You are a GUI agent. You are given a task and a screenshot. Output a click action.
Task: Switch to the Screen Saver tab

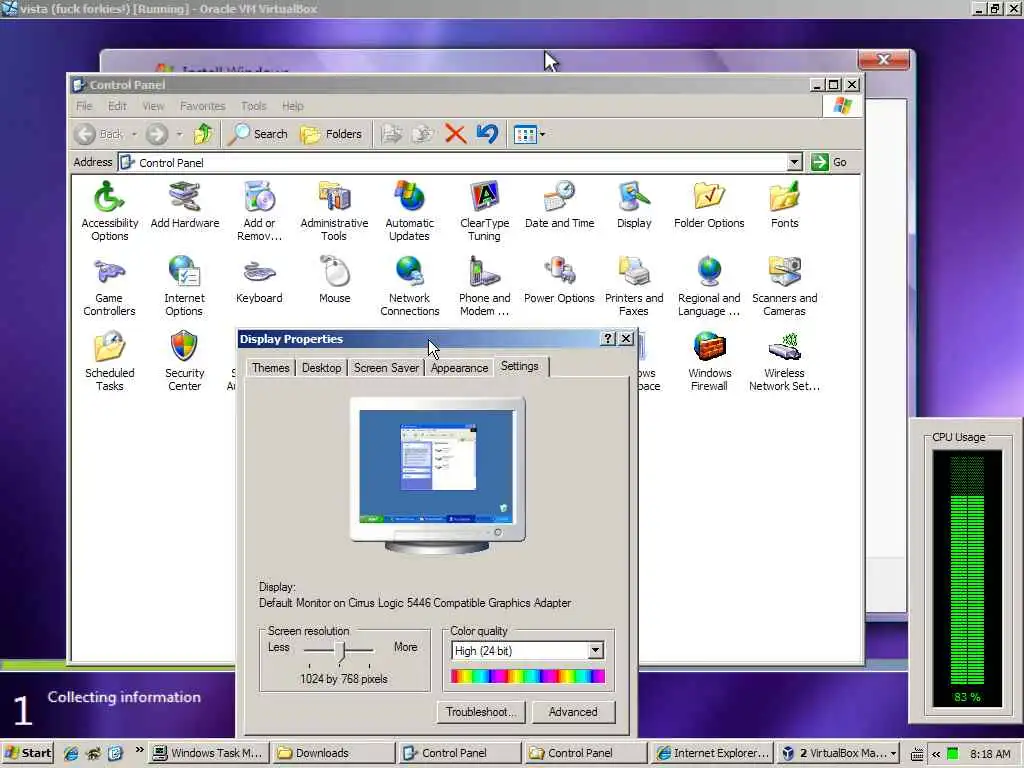(x=386, y=368)
